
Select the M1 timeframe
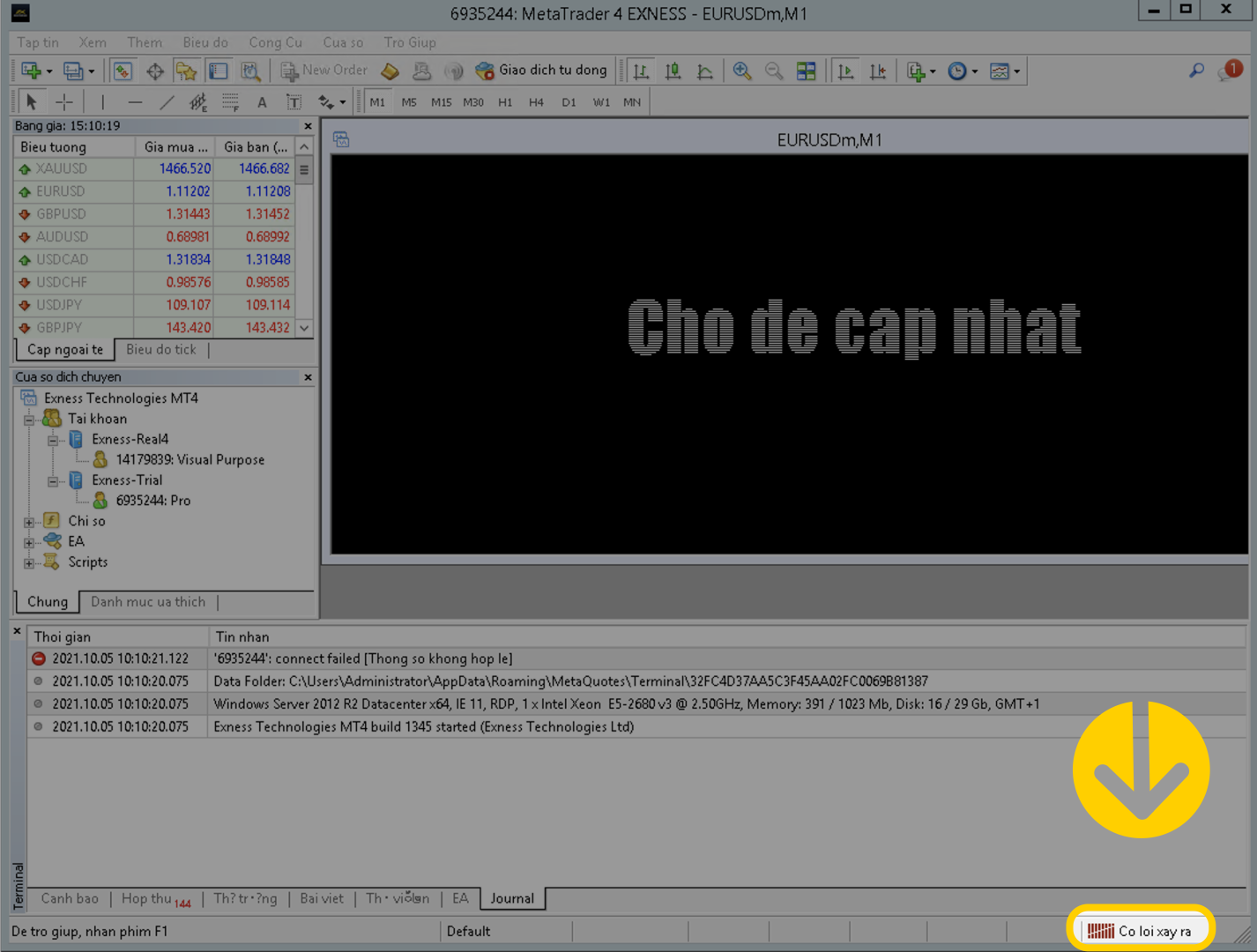(x=377, y=102)
